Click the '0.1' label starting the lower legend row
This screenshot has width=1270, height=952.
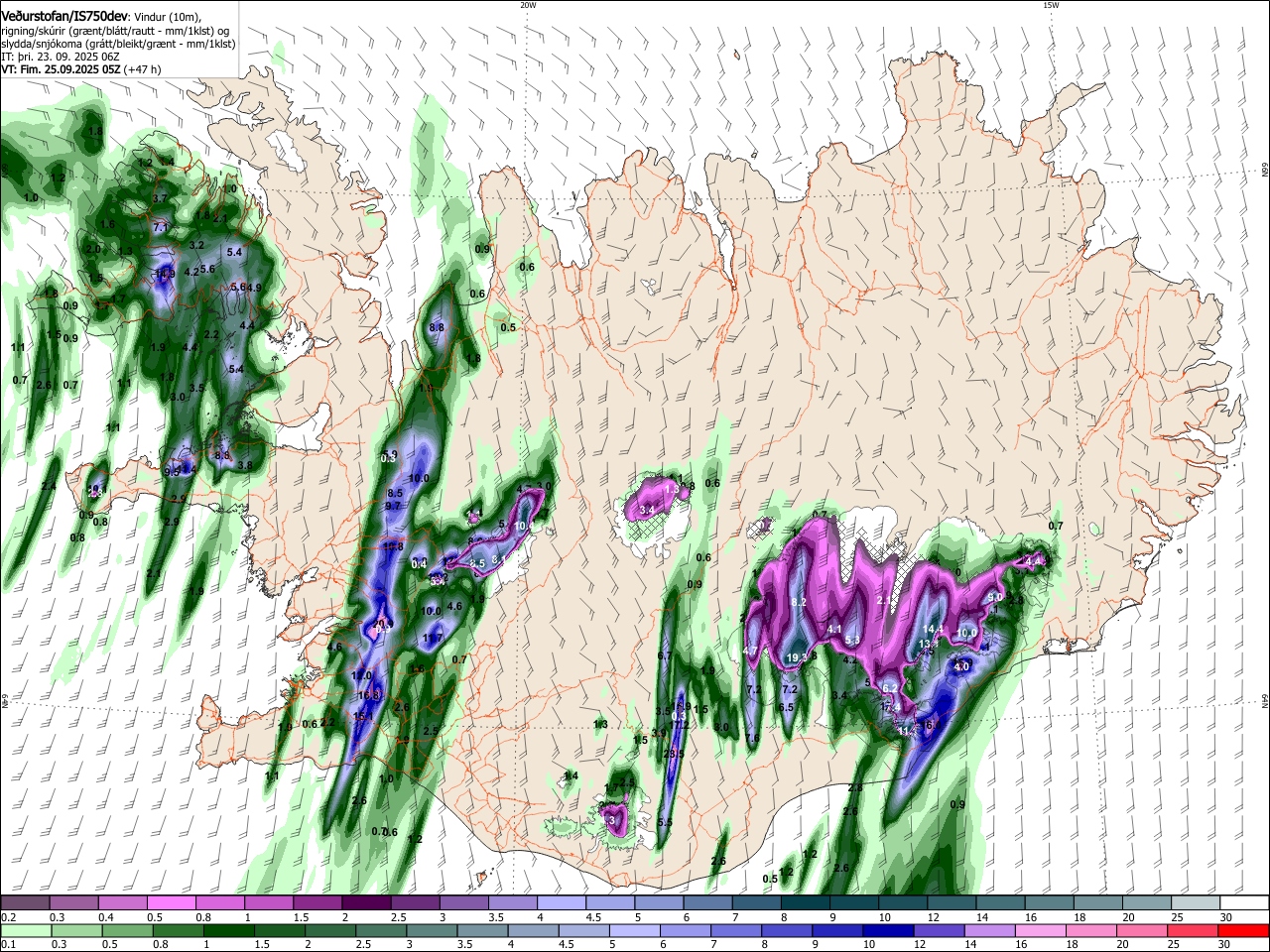[x=8, y=944]
